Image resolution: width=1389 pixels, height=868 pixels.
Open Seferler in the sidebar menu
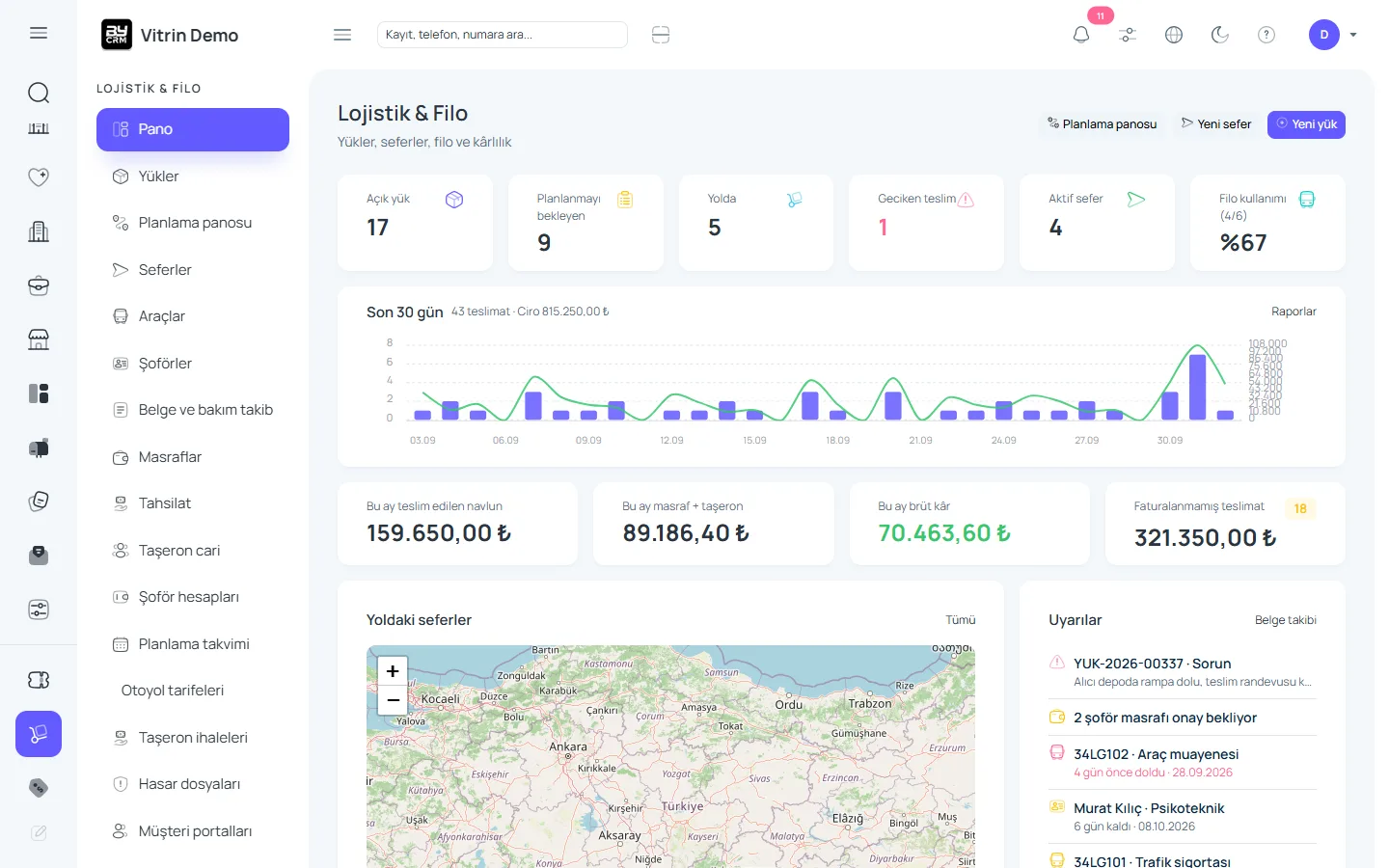[x=193, y=270]
